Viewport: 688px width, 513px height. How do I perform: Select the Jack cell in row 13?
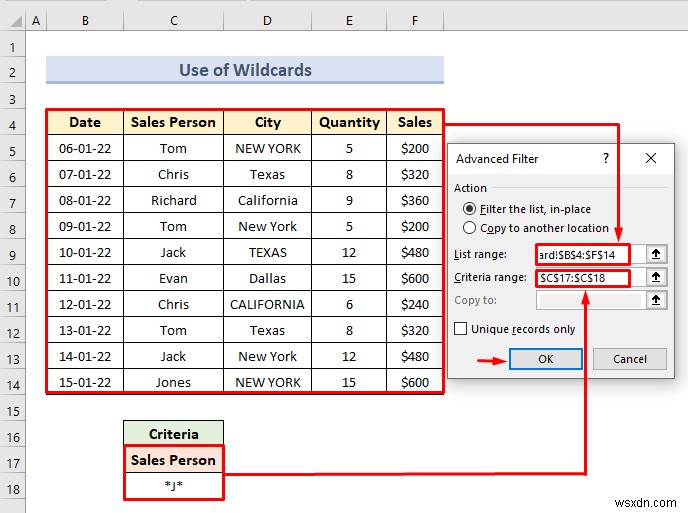(173, 356)
